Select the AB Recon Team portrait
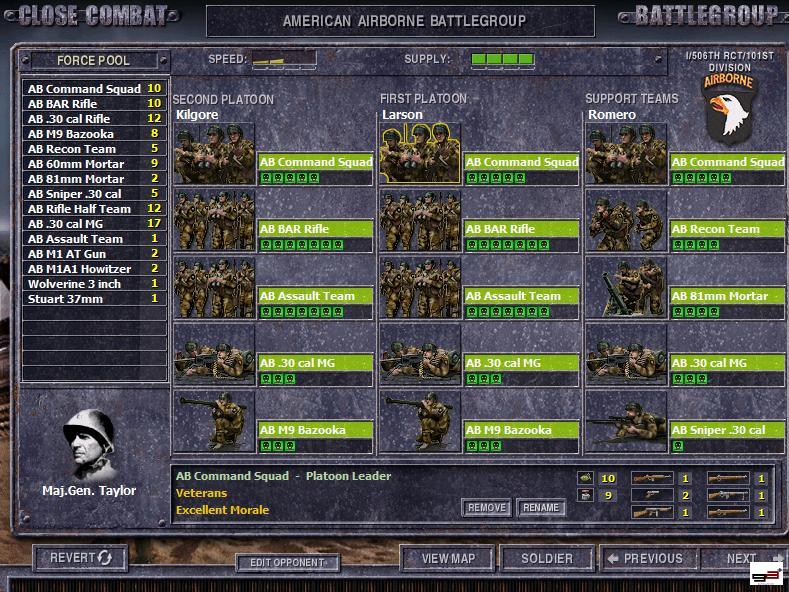 tap(626, 220)
